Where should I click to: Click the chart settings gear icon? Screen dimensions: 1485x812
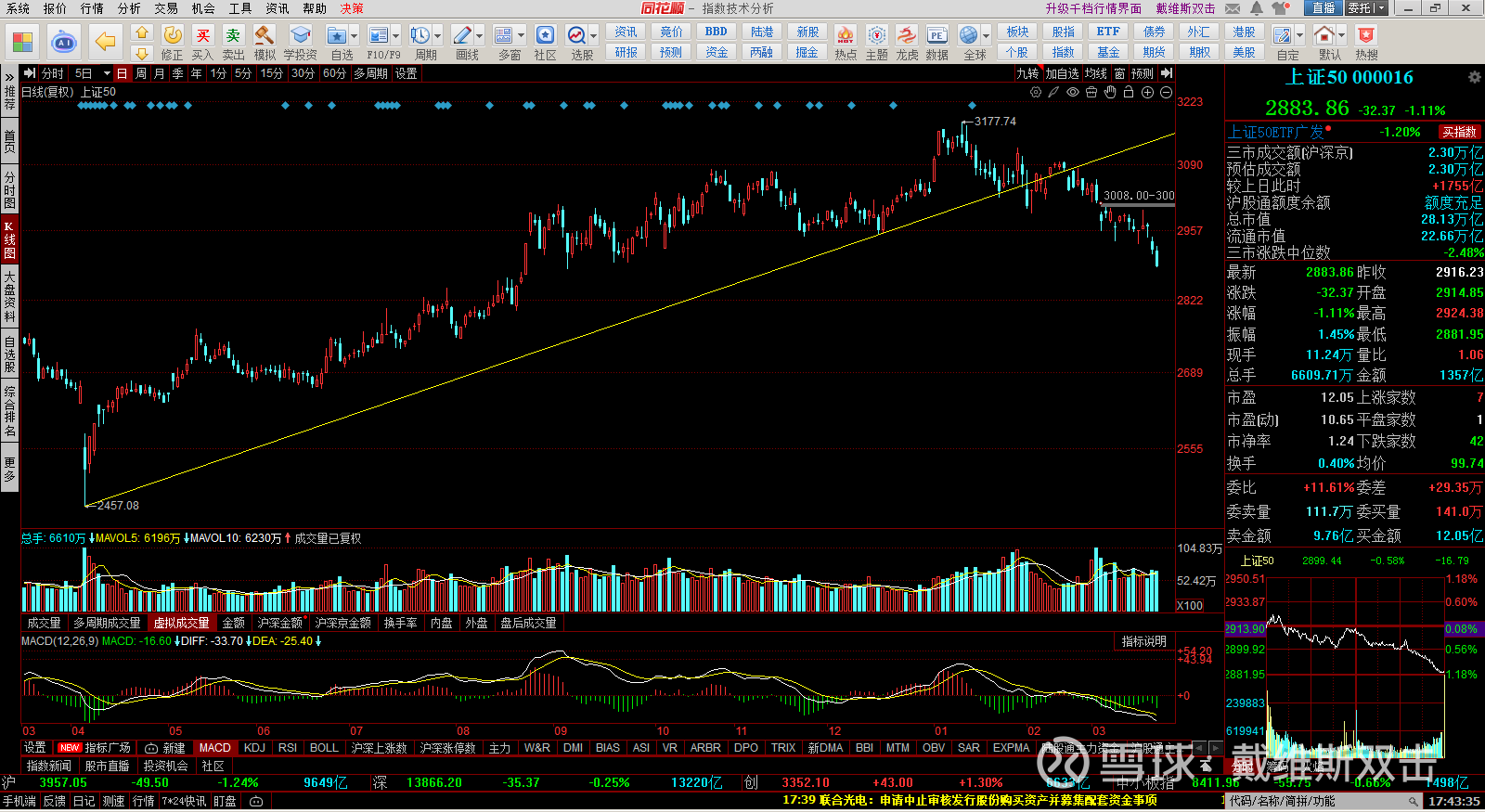(1036, 92)
